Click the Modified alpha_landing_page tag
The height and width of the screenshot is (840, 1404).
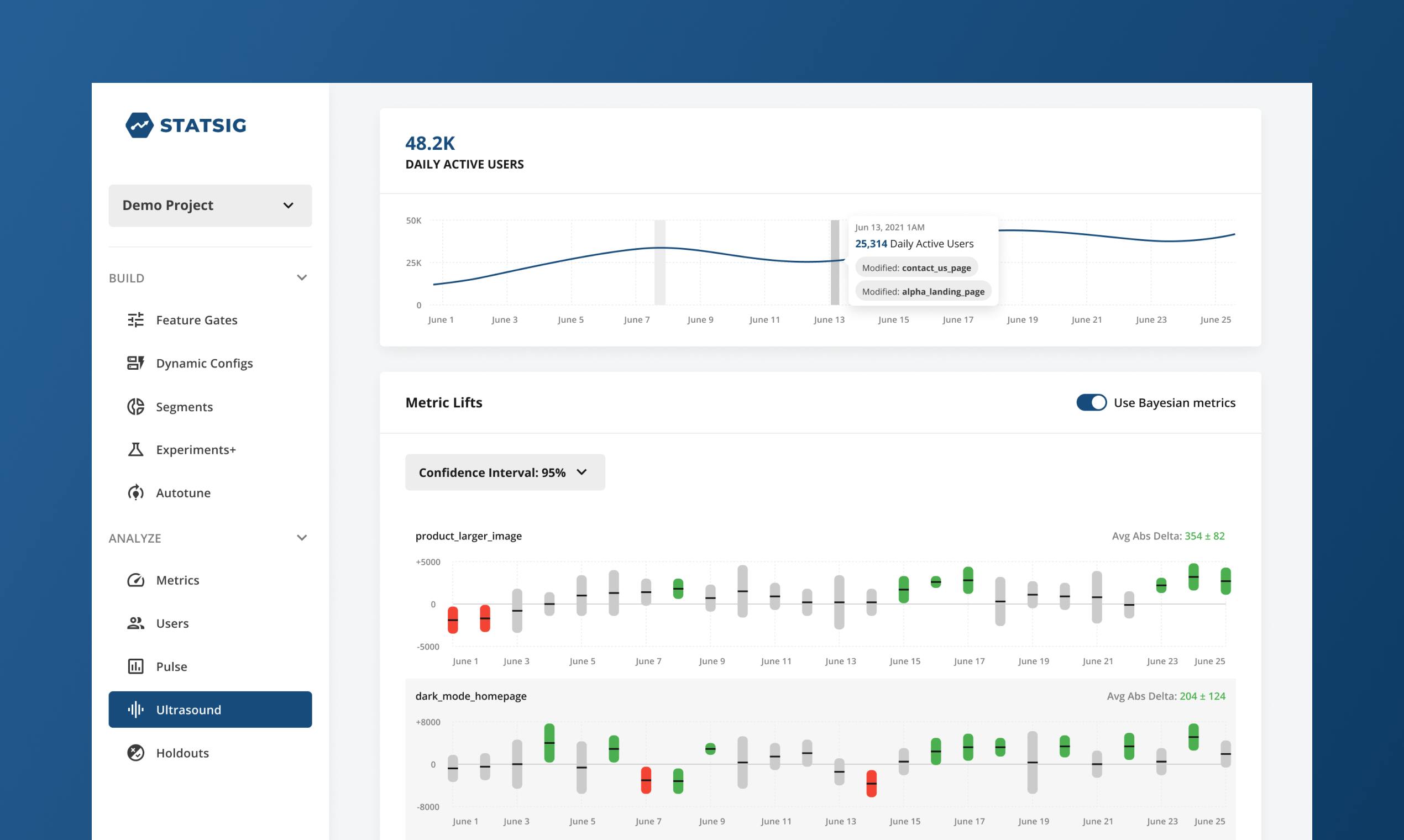coord(923,291)
